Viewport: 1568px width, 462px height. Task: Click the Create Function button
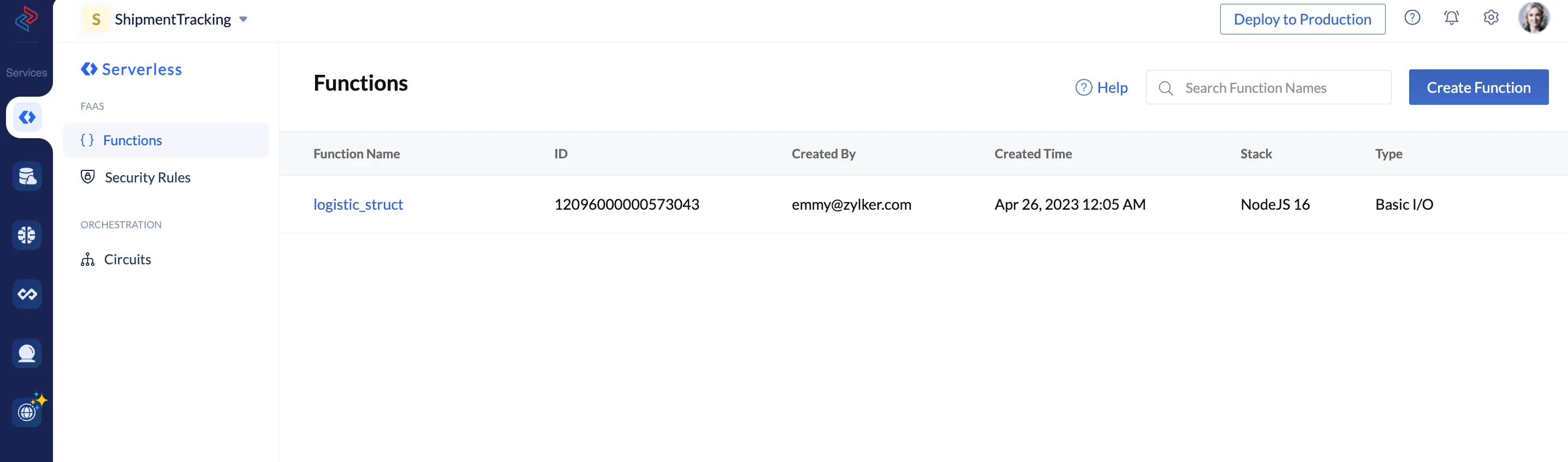click(1478, 87)
